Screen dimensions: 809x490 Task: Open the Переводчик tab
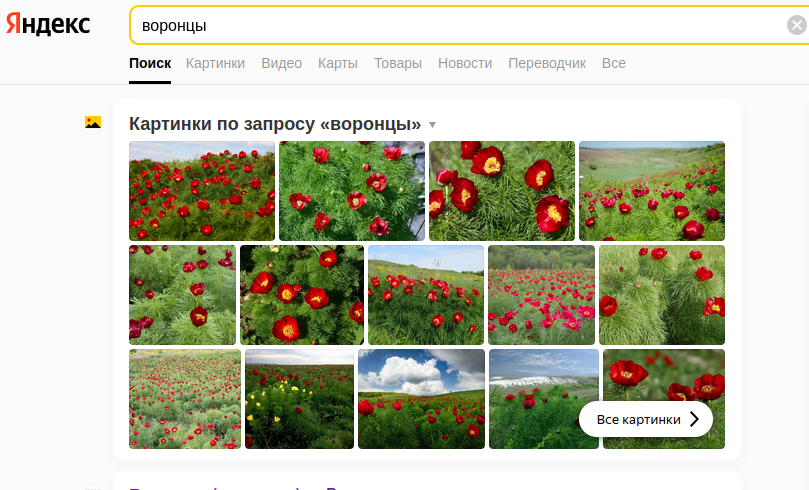(x=547, y=63)
